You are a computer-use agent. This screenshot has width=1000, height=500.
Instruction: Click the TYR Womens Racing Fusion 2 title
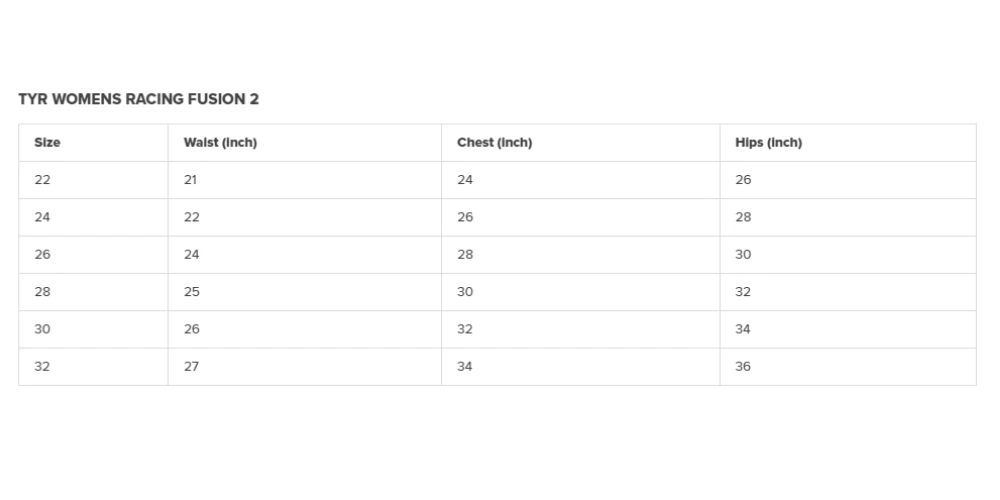point(139,99)
